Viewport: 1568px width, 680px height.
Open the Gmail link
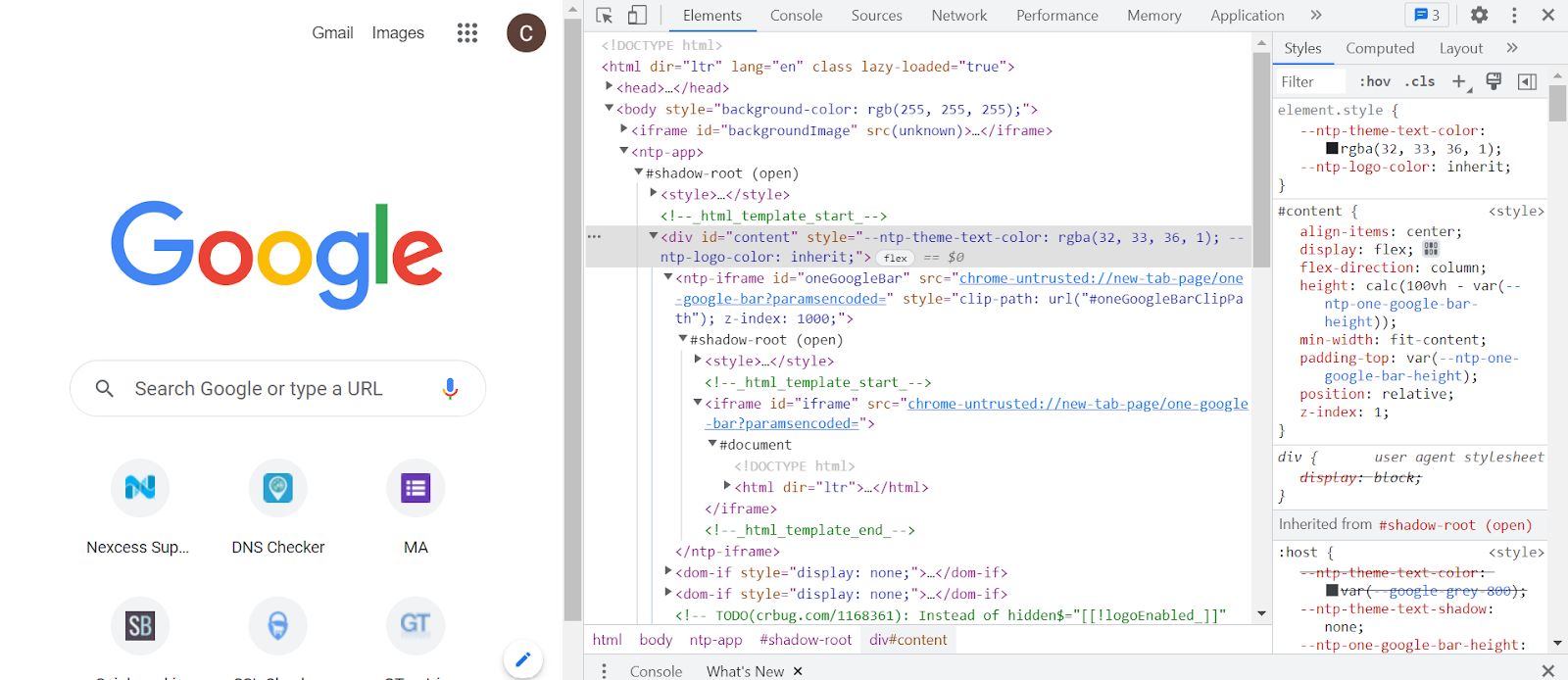[x=332, y=33]
